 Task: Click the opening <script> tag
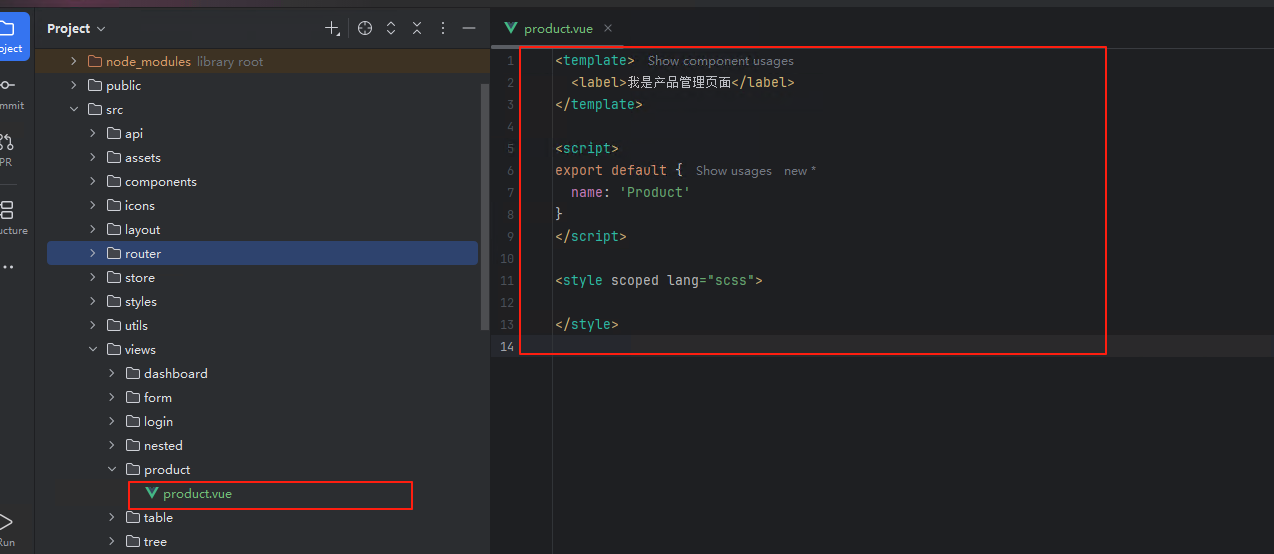coord(587,149)
